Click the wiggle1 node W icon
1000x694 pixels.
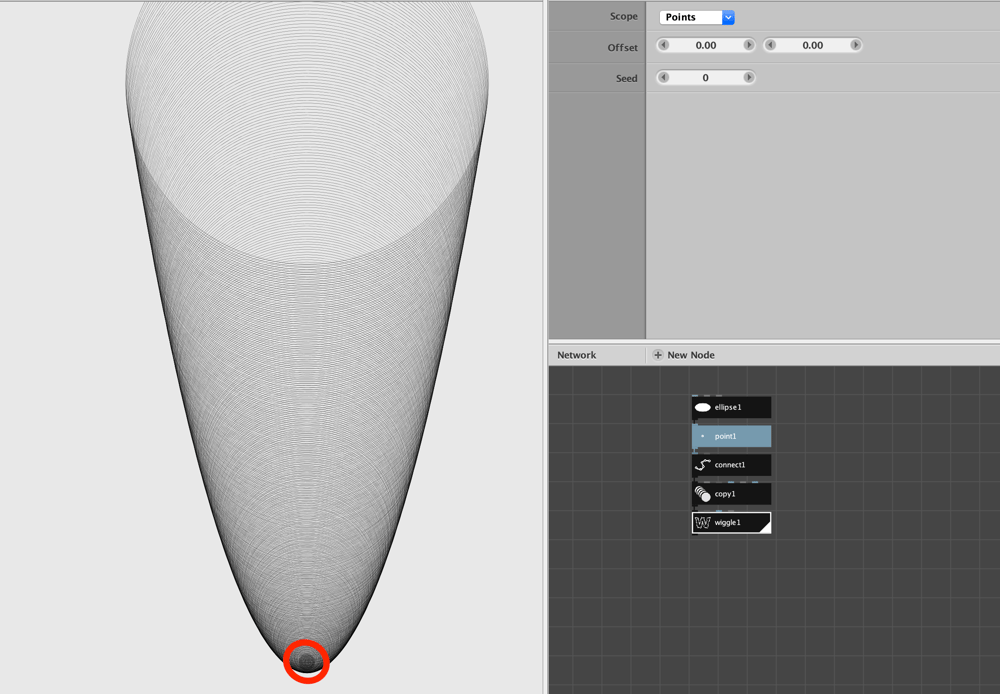[x=702, y=522]
